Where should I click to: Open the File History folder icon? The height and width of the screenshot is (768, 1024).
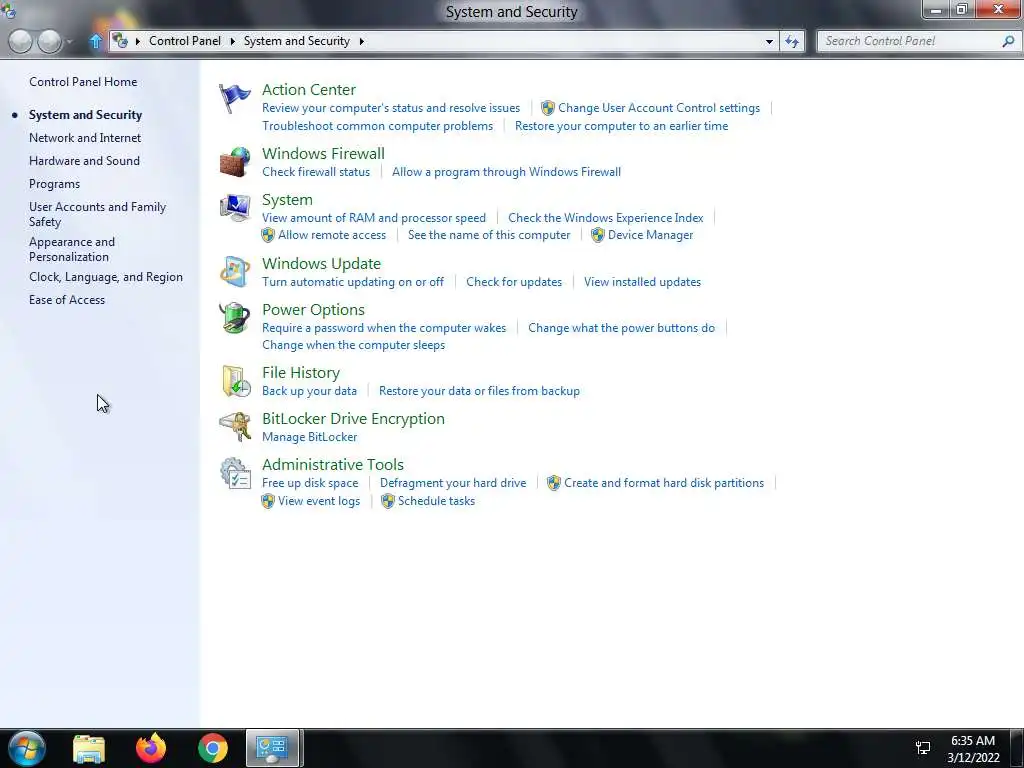point(236,381)
